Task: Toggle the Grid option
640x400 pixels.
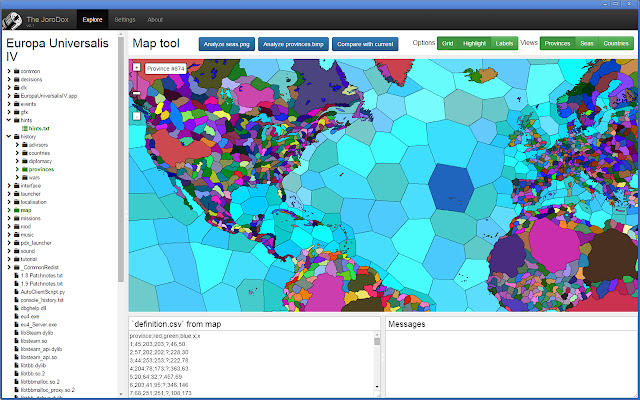Action: pyautogui.click(x=447, y=43)
